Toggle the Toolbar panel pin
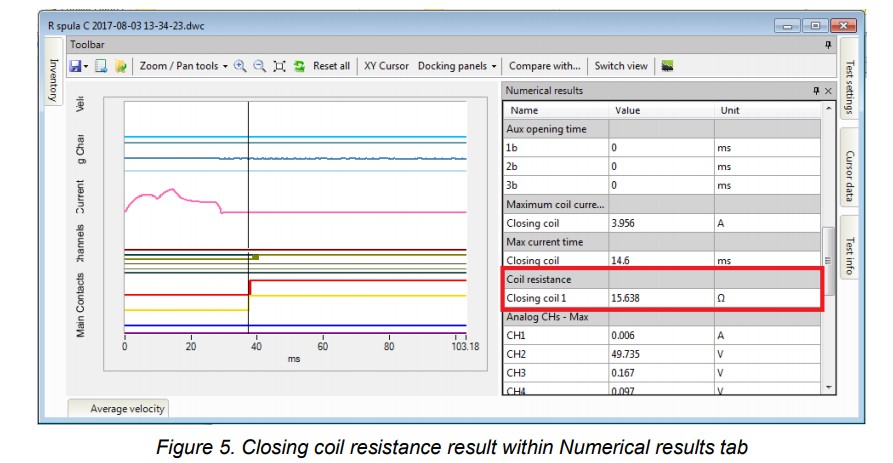Image resolution: width=893 pixels, height=463 pixels. [x=827, y=45]
